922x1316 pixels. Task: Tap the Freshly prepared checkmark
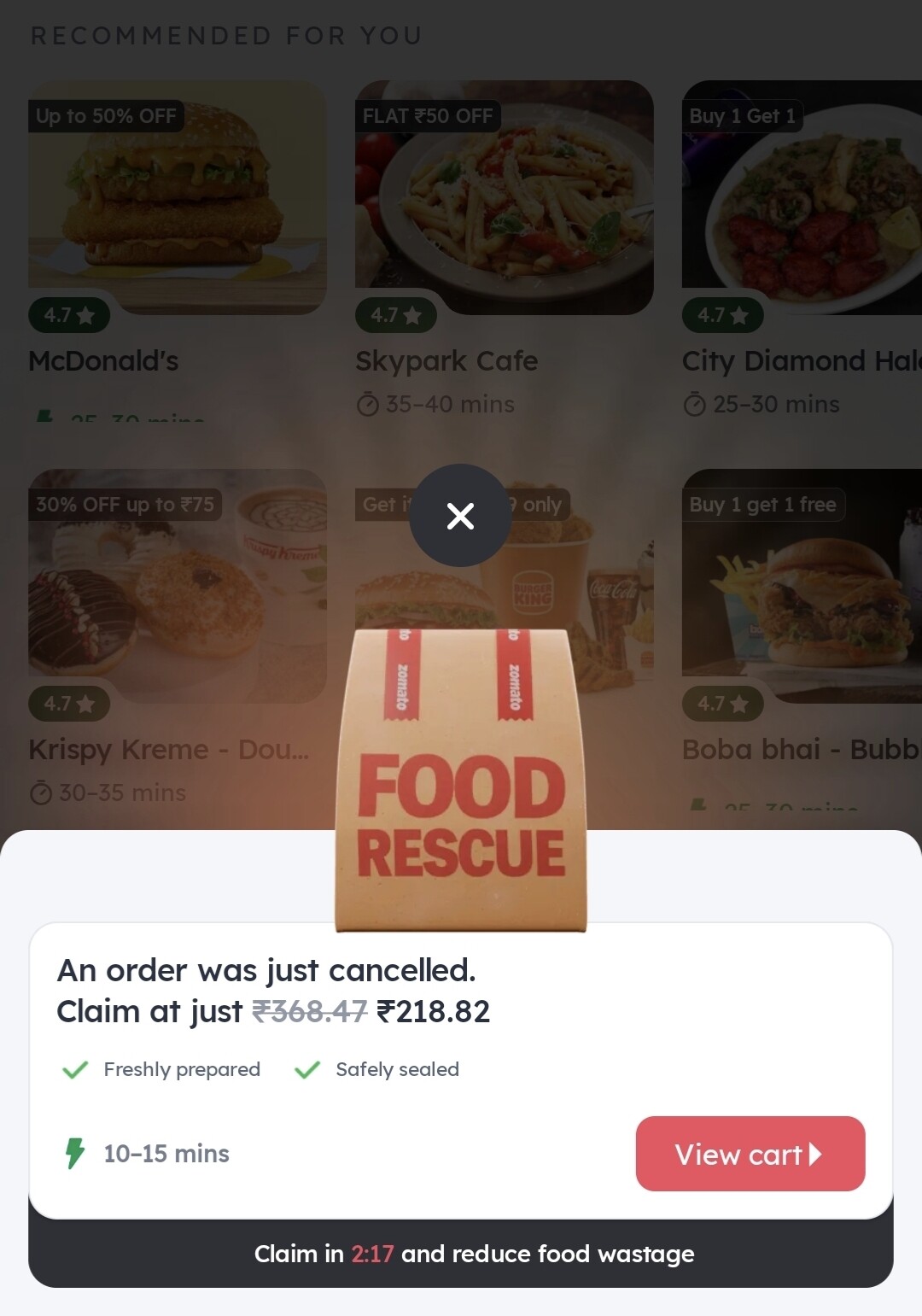[x=75, y=1069]
